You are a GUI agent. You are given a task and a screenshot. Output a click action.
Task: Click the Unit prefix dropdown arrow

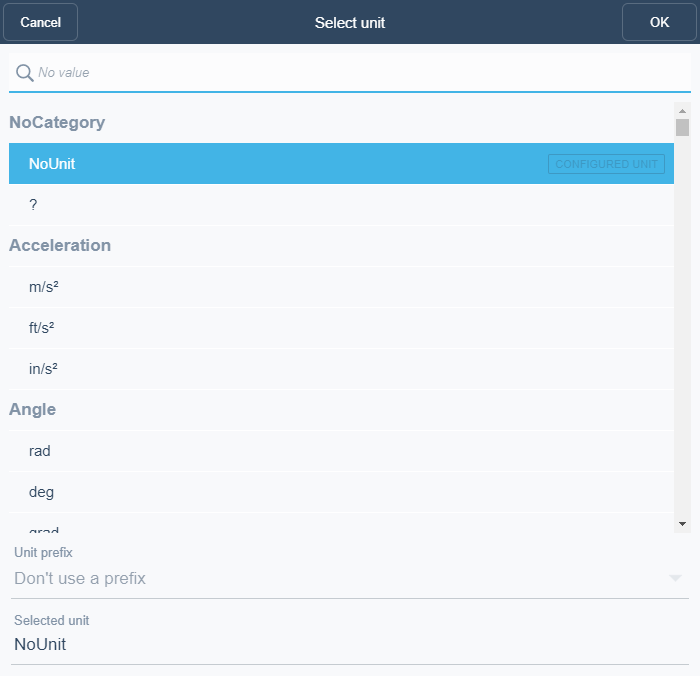pyautogui.click(x=675, y=579)
